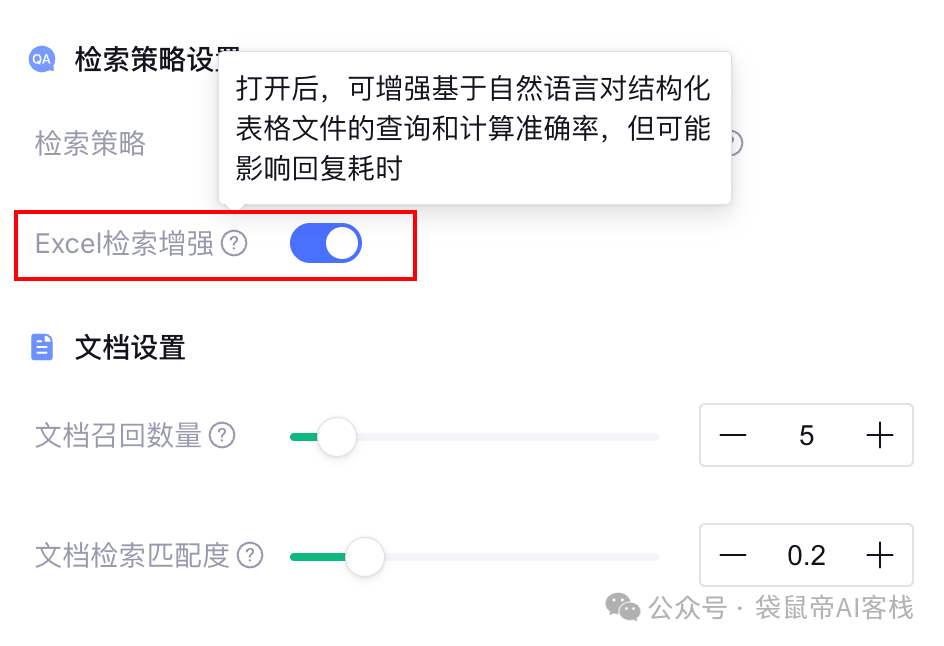Viewport: 944px width, 646px height.
Task: Increase 文档检索匹配度 with plus button
Action: (x=879, y=555)
